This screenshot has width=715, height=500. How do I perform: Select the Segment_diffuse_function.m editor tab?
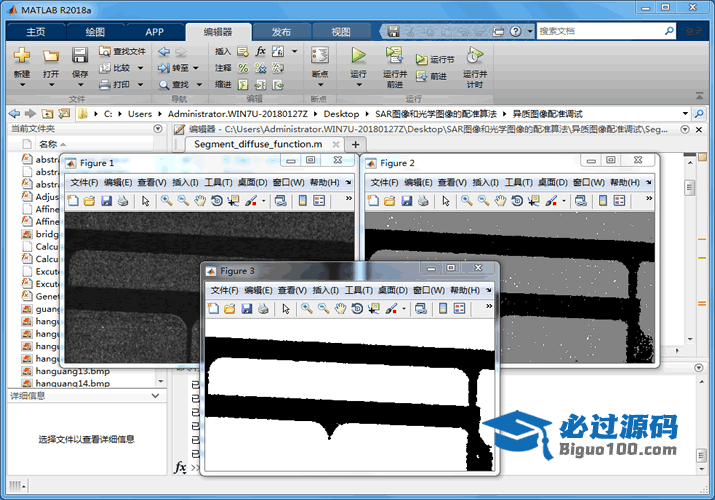point(258,144)
